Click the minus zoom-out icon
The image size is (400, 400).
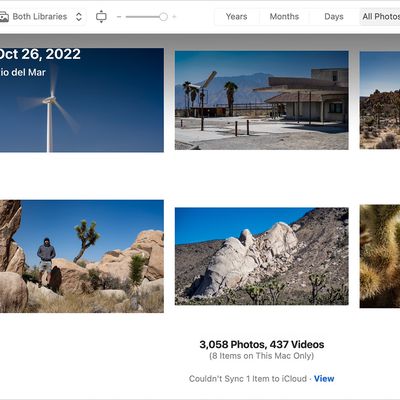click(x=119, y=17)
